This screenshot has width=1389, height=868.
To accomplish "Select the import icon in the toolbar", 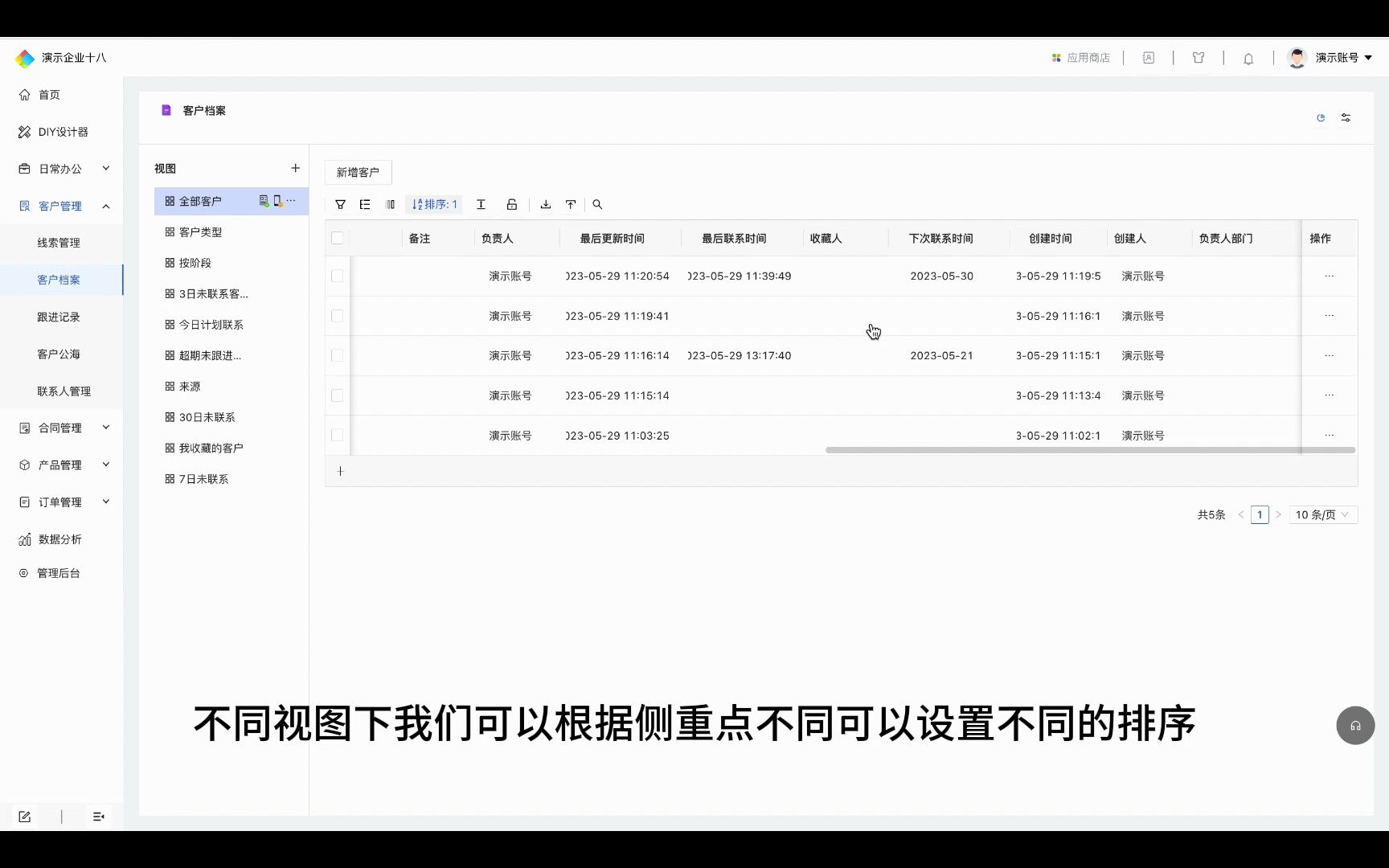I will point(571,204).
